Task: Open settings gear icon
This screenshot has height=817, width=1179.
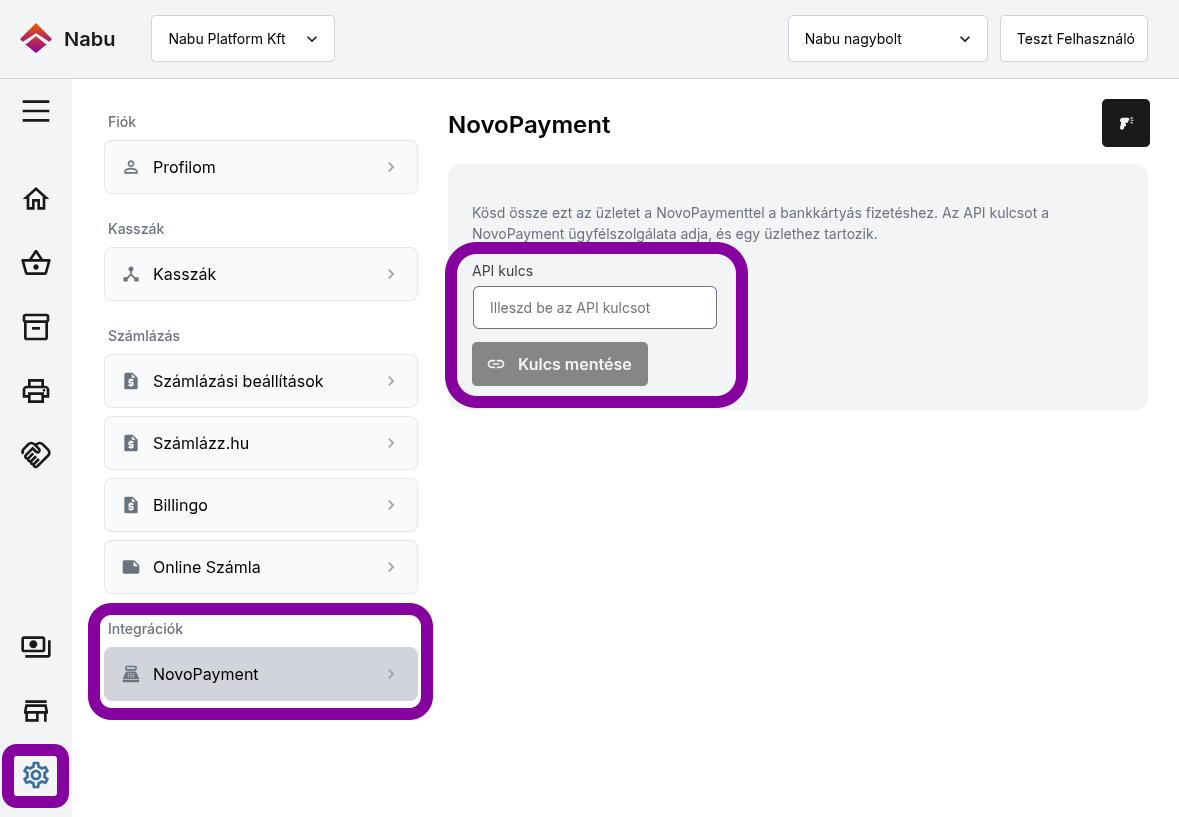Action: click(x=35, y=775)
